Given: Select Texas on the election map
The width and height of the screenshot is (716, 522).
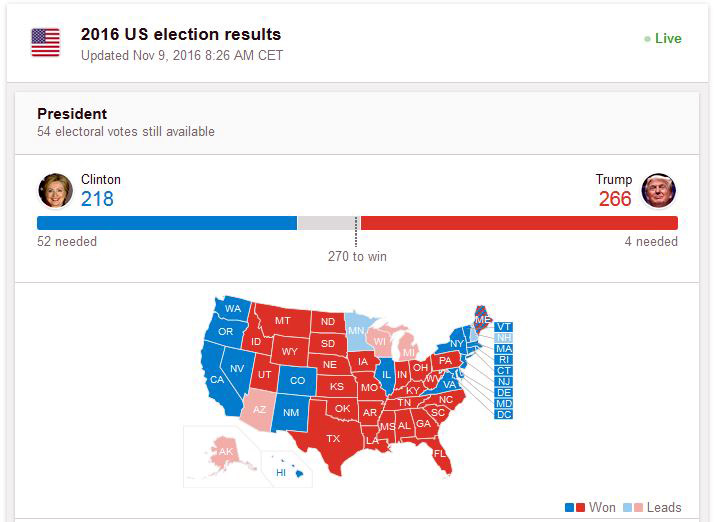Looking at the screenshot, I should coord(333,439).
